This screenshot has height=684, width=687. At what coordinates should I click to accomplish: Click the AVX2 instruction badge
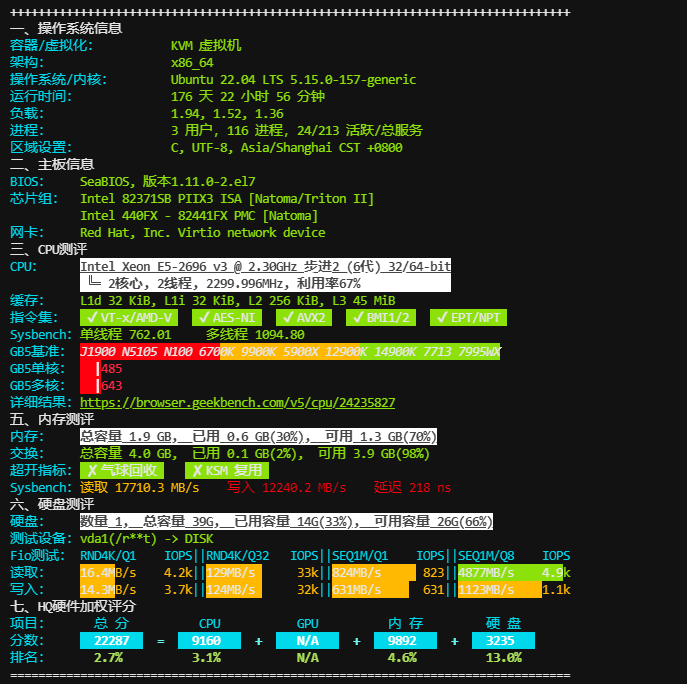[x=304, y=318]
